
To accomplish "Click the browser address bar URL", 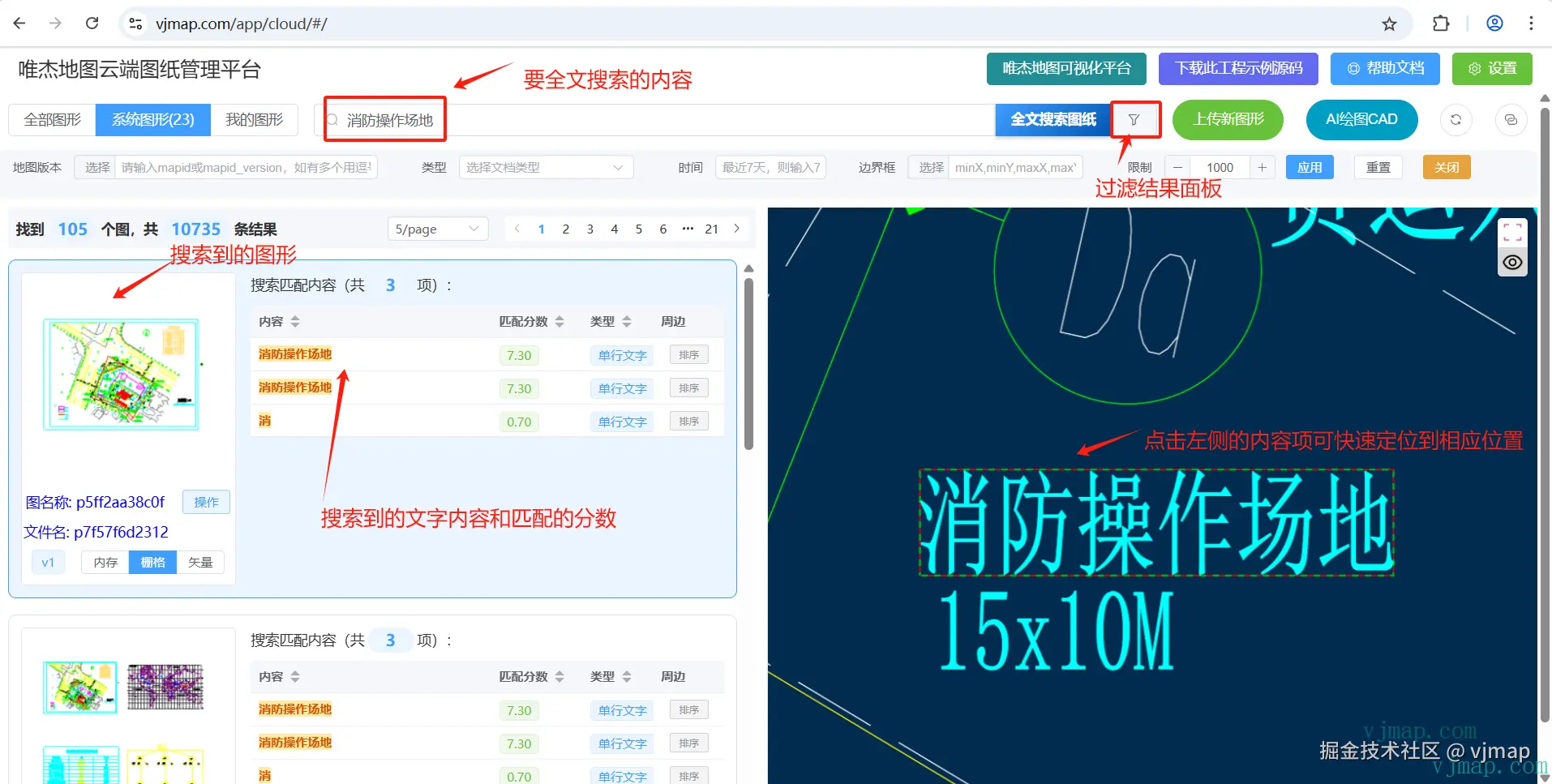I will (242, 24).
